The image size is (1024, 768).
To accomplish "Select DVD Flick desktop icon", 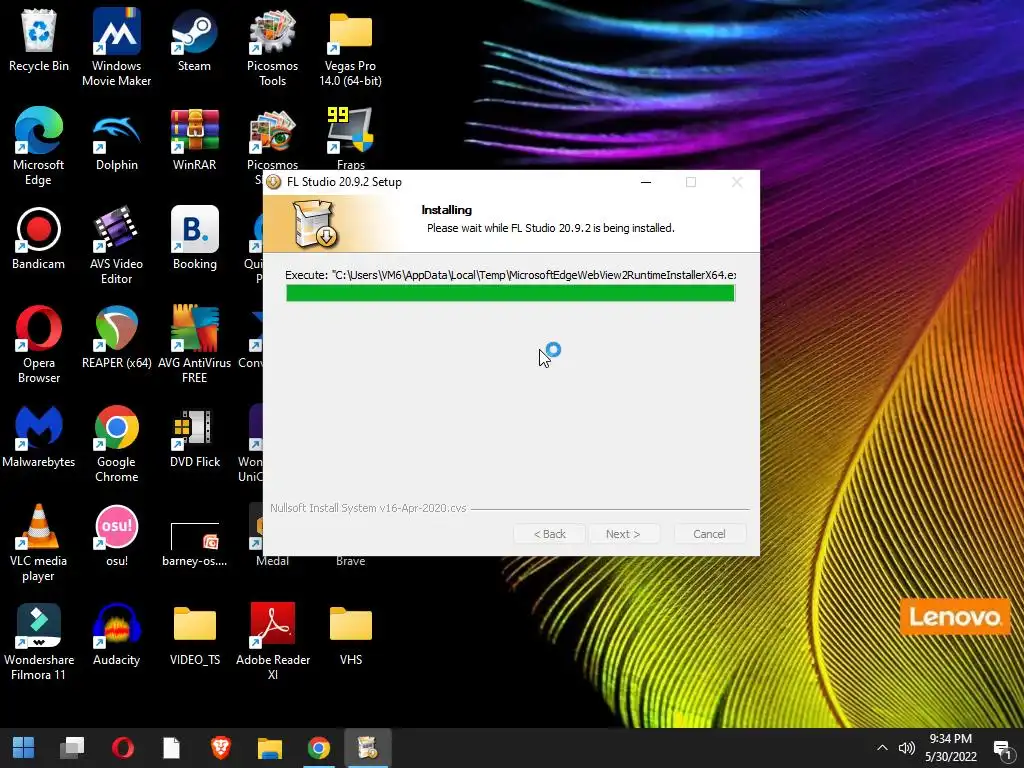I will click(x=194, y=437).
